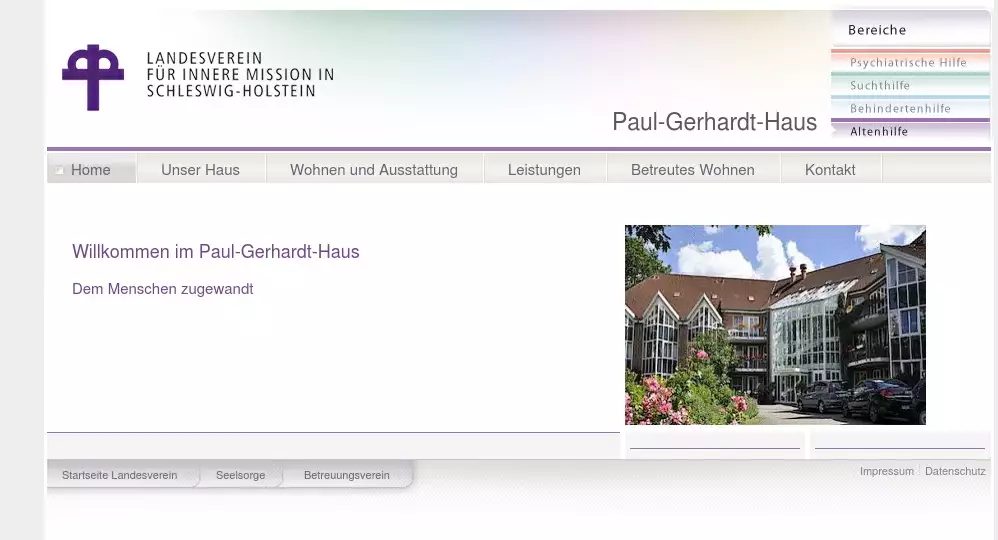Open Betreutes Wohnen navigation item
This screenshot has height=540, width=998.
(692, 170)
